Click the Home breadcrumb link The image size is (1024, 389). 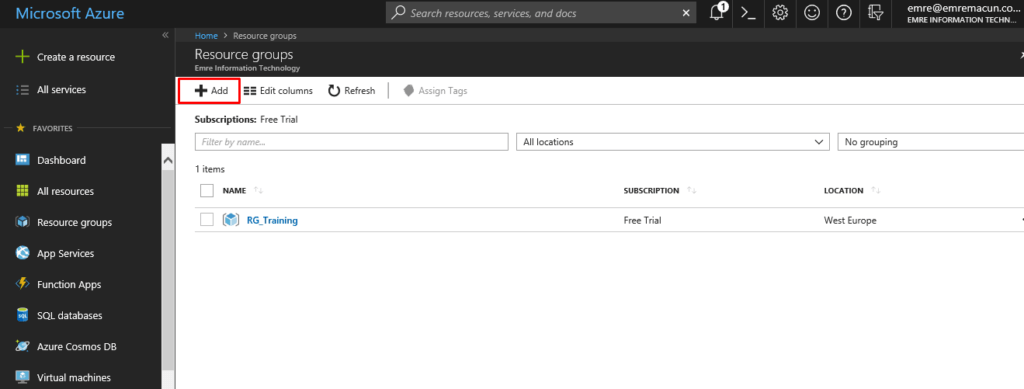206,36
